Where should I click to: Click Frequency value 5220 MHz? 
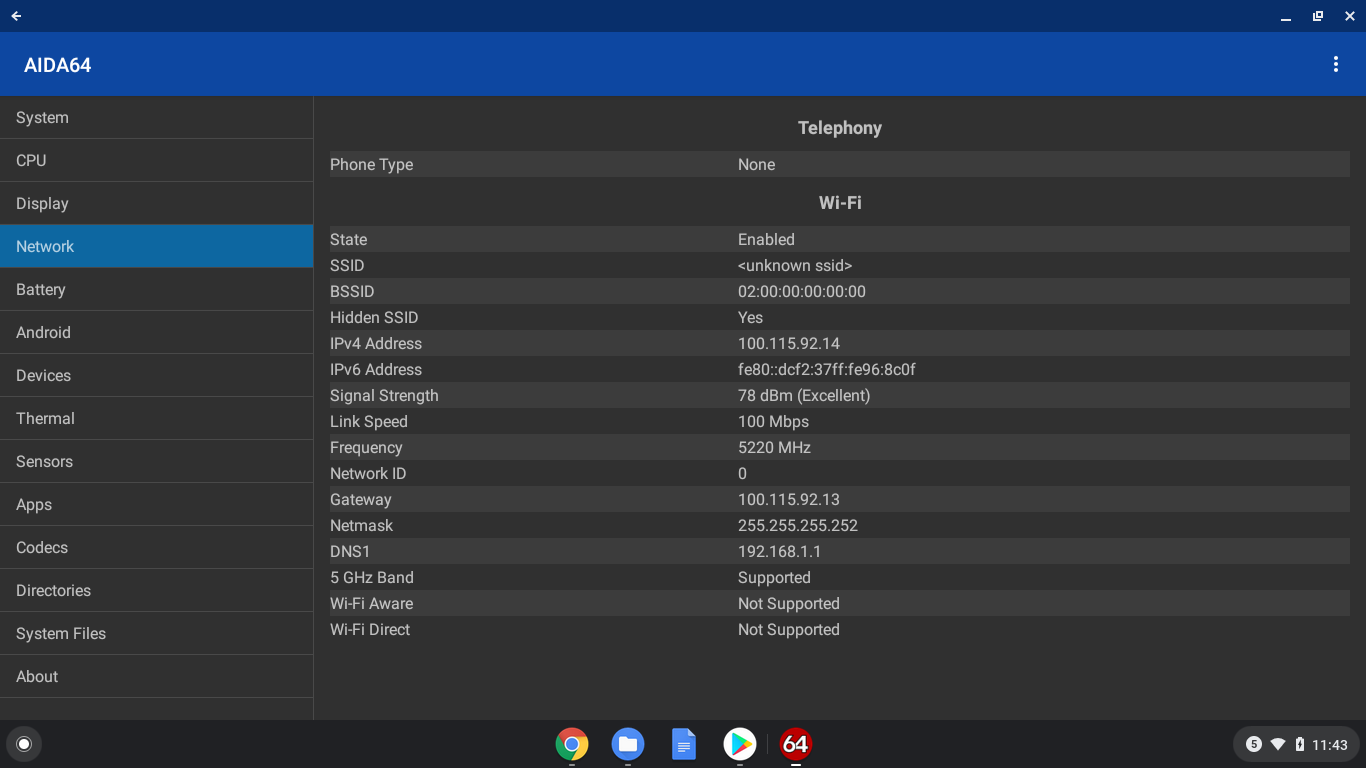(775, 447)
